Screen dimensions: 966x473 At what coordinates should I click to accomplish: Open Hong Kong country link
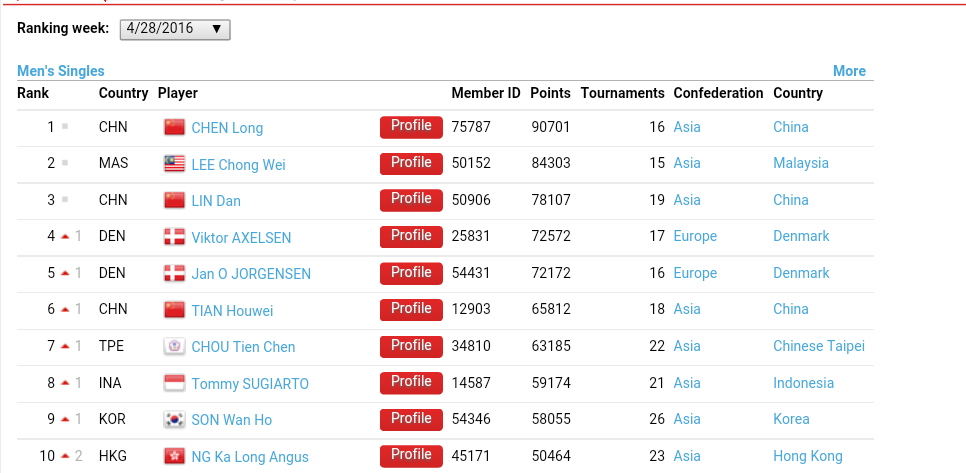[807, 456]
